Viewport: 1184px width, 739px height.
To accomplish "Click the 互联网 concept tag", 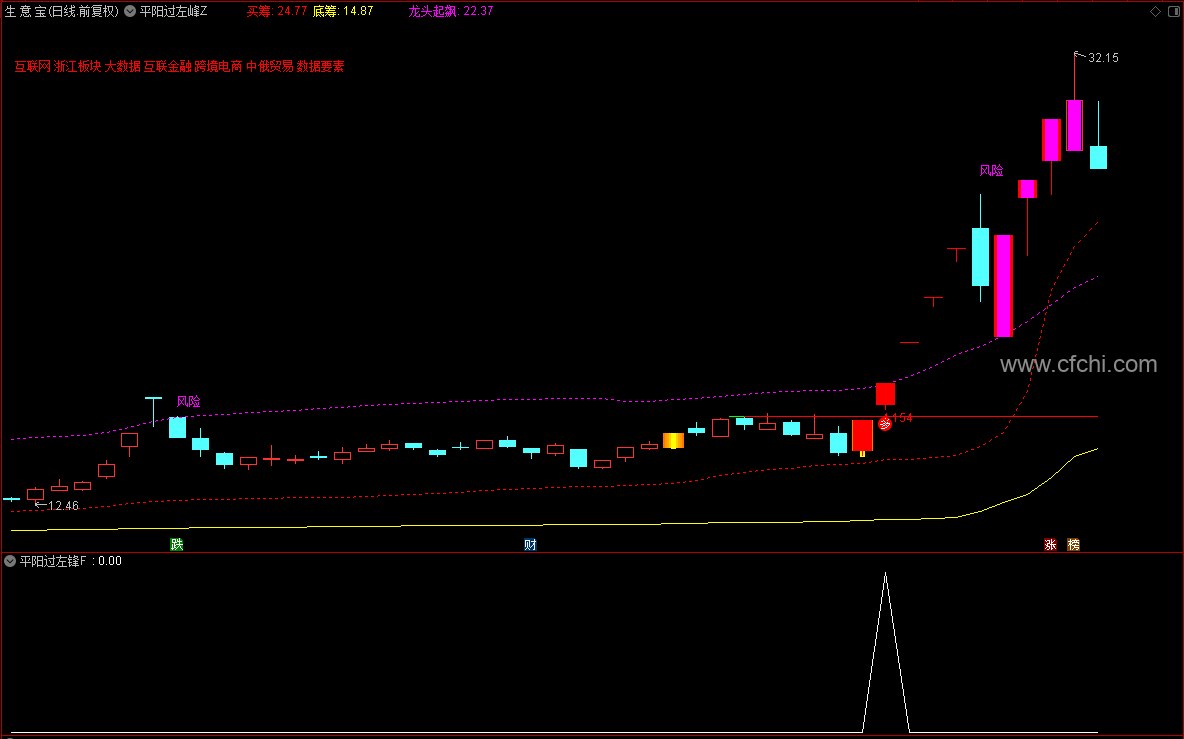I will point(32,66).
